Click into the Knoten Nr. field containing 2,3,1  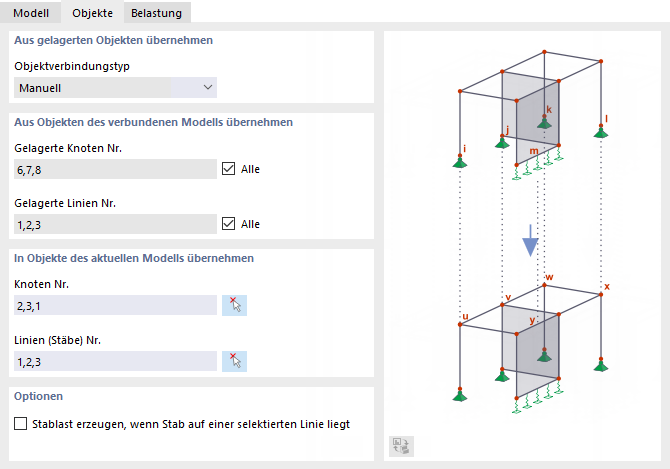point(115,305)
